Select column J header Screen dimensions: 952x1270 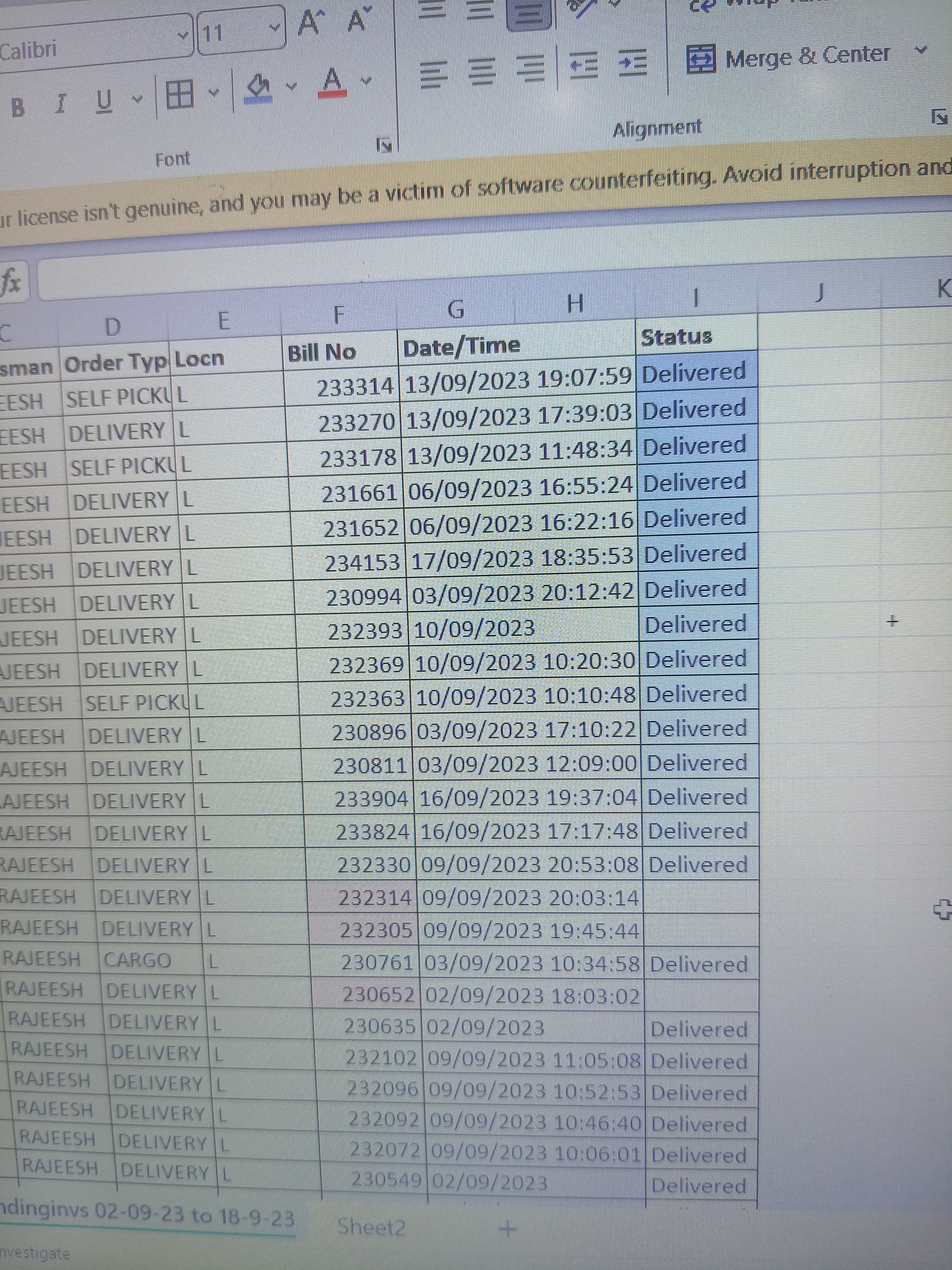819,293
